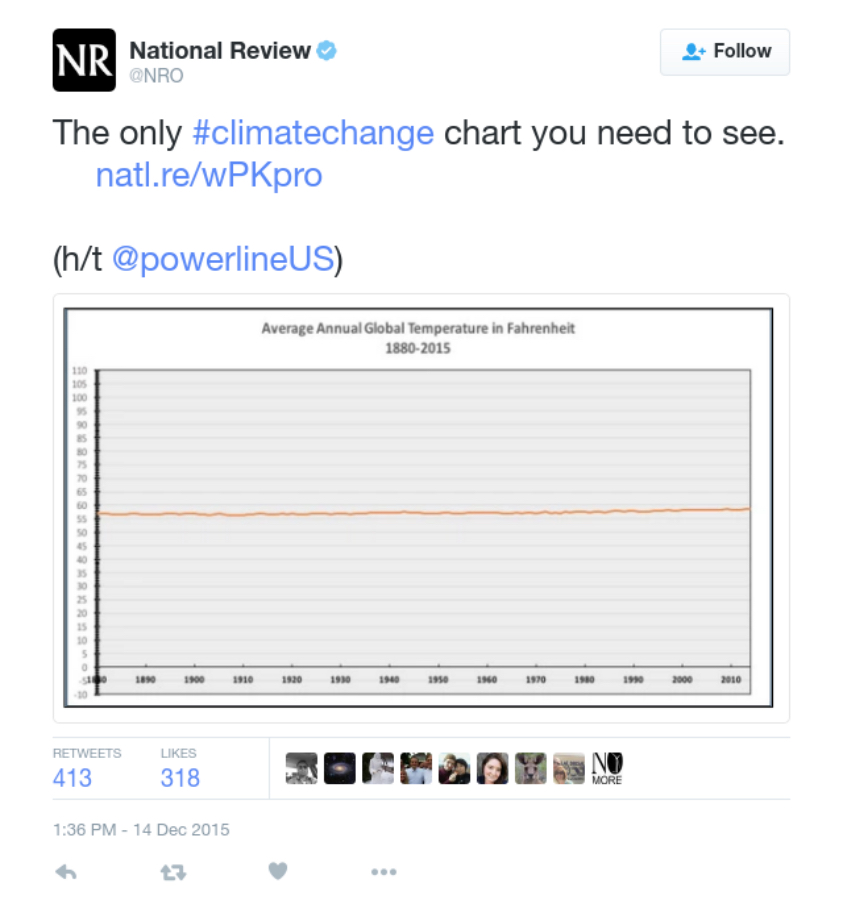Click the National Review NR profile logo

point(84,60)
